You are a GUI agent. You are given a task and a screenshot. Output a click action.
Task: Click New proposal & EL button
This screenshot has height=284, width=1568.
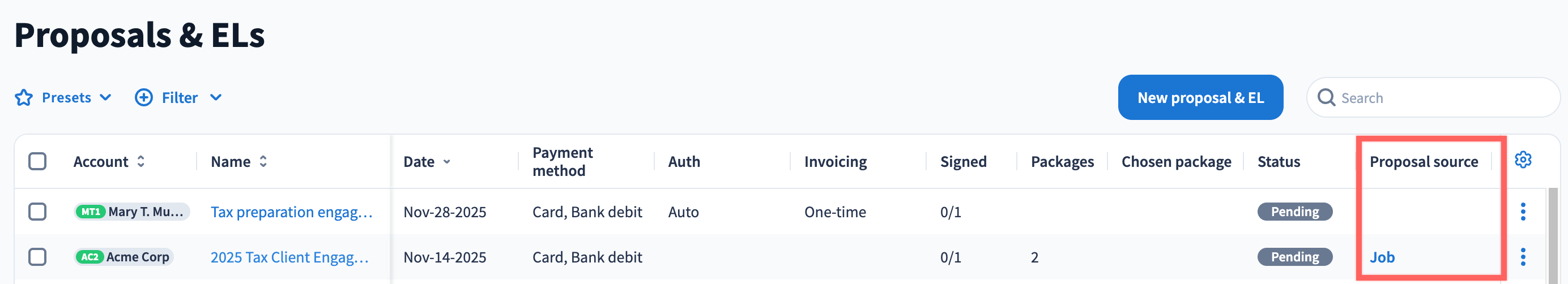coord(1200,98)
